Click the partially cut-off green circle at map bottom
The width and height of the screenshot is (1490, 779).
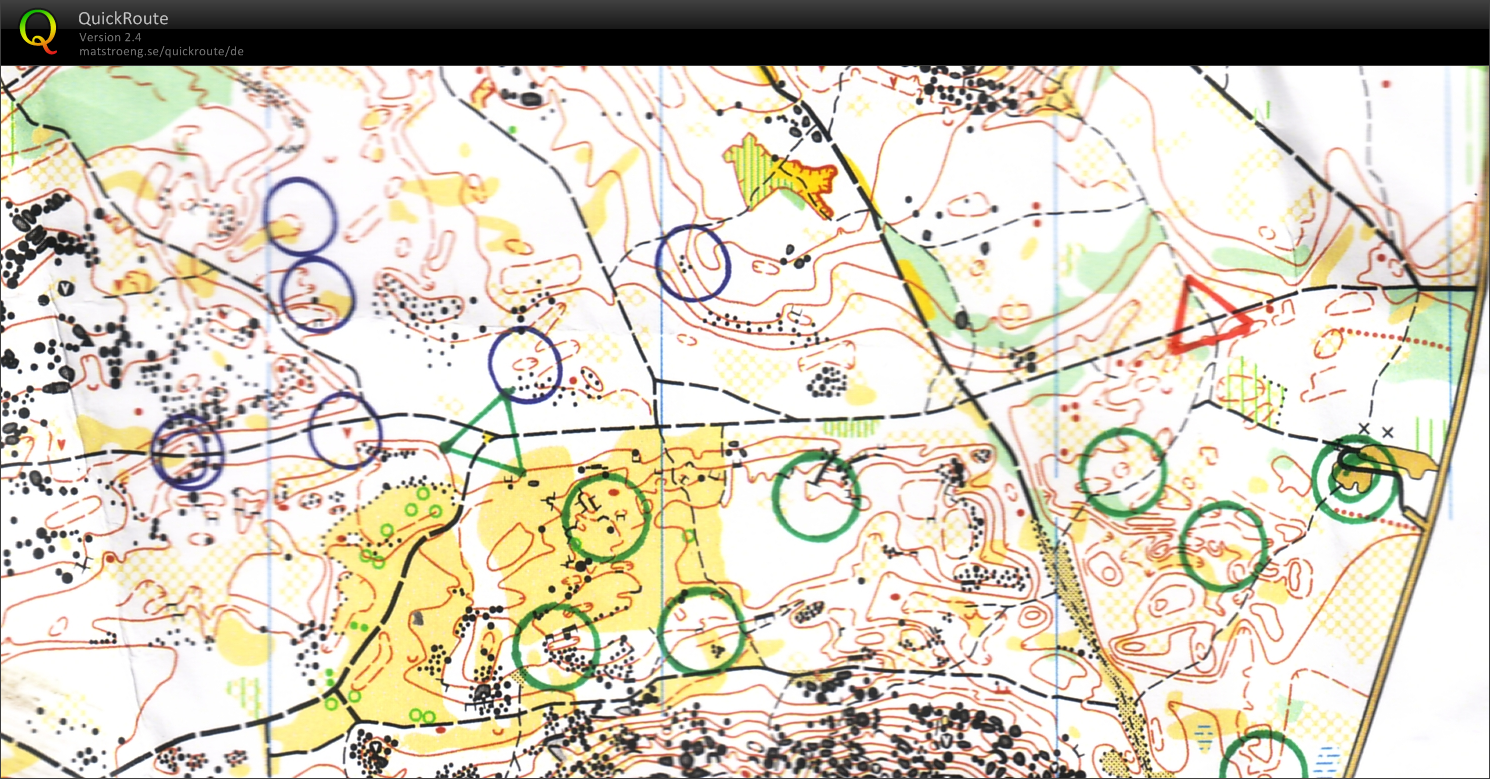tap(1263, 758)
